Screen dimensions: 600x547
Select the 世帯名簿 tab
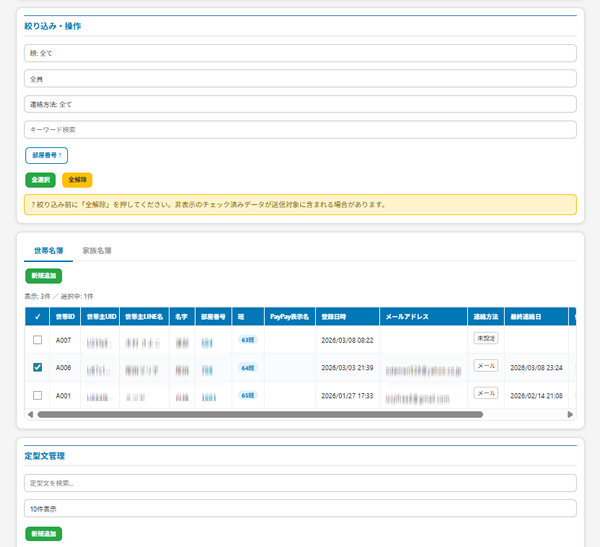(x=48, y=250)
